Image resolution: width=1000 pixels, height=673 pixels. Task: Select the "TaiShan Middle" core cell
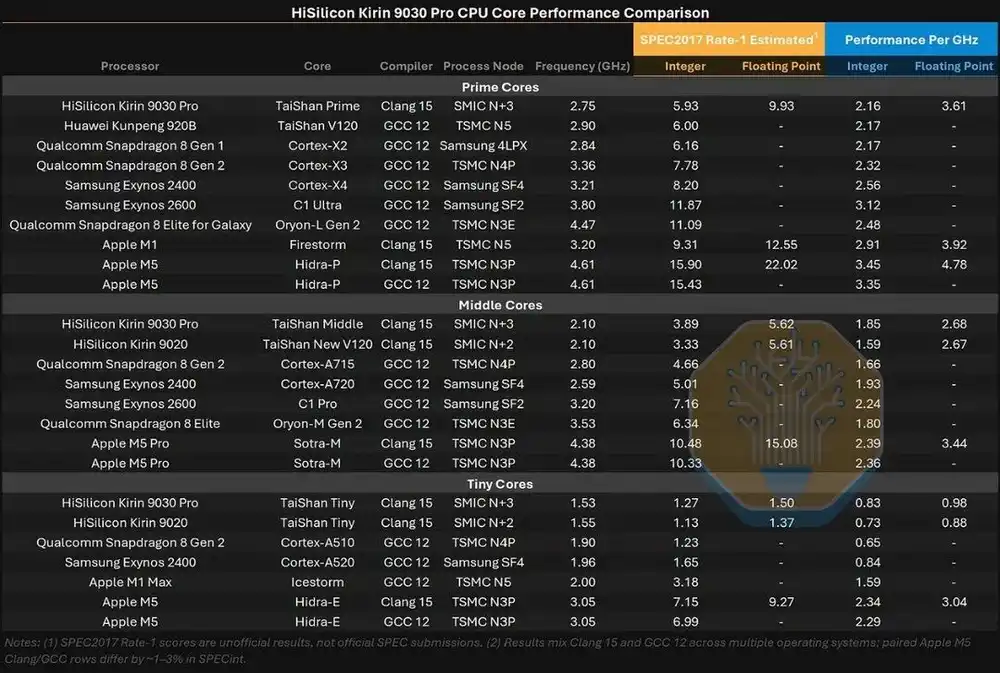(x=318, y=324)
